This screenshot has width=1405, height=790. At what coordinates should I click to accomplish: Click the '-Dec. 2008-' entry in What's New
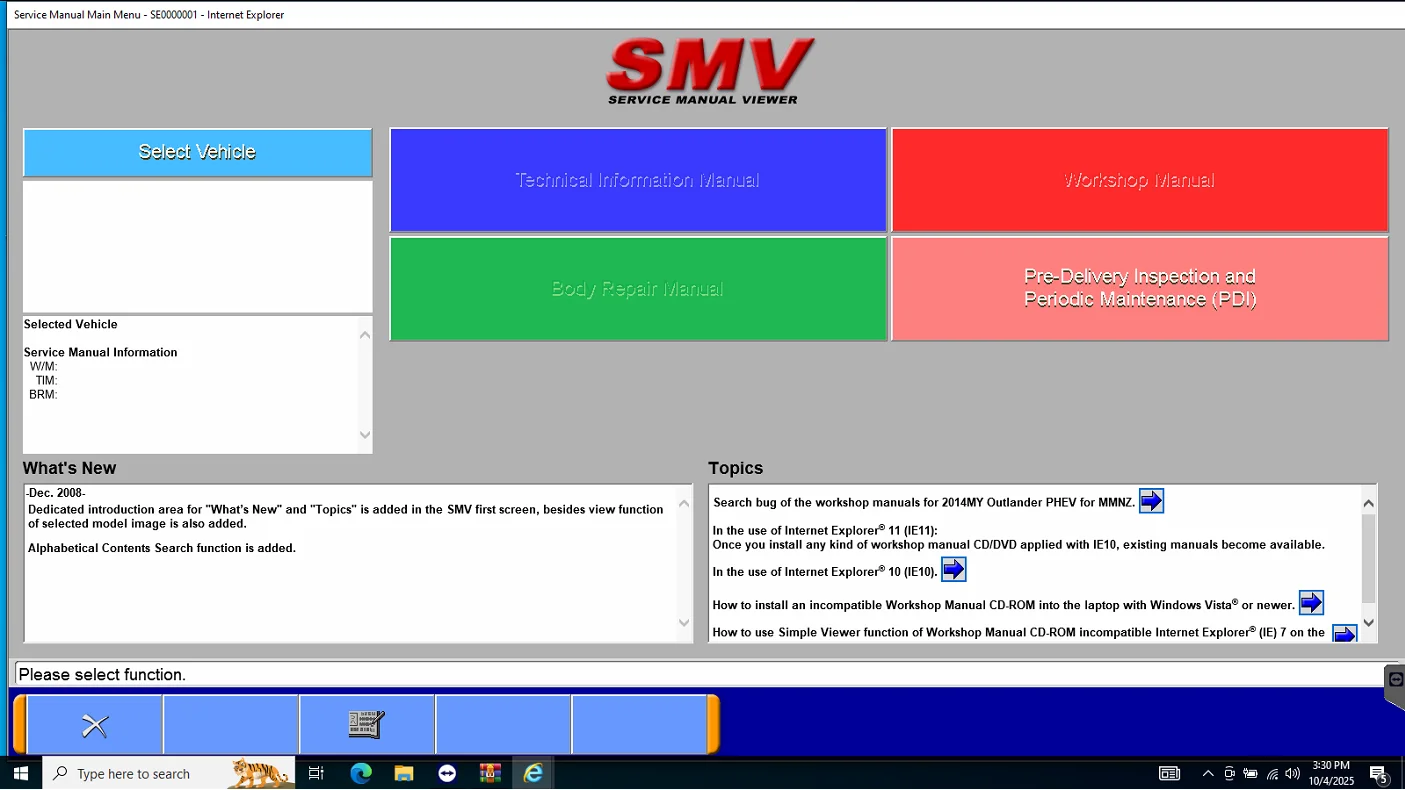click(56, 493)
